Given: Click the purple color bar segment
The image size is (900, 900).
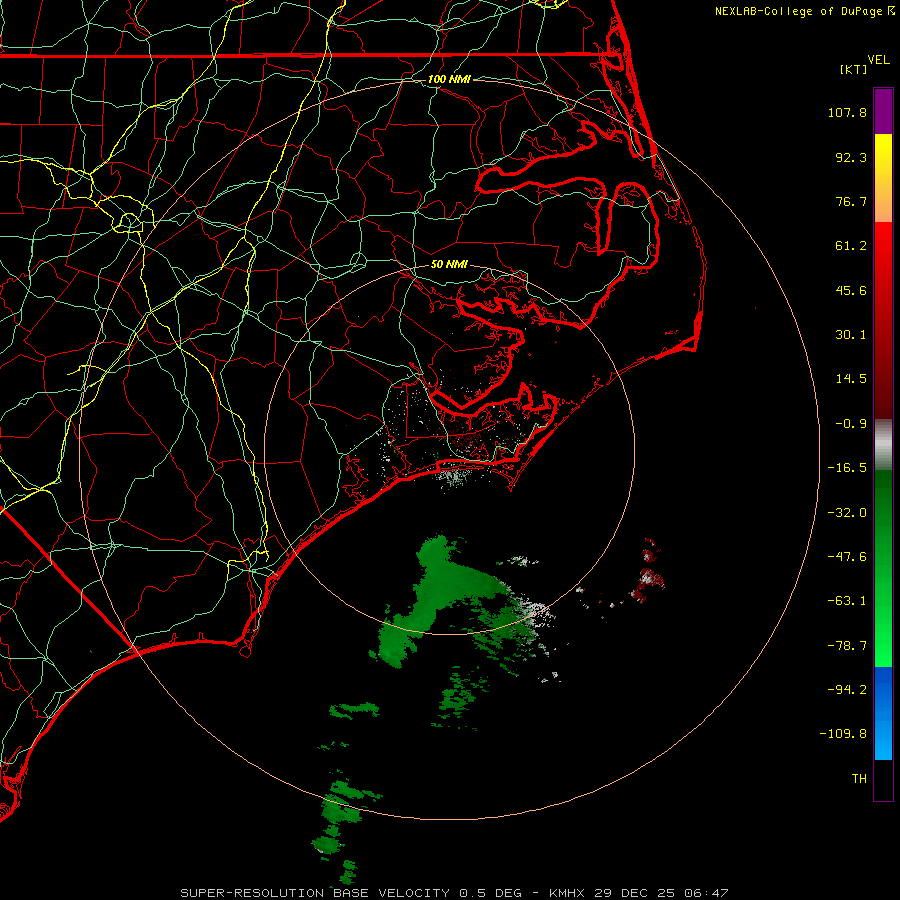Looking at the screenshot, I should 883,111.
